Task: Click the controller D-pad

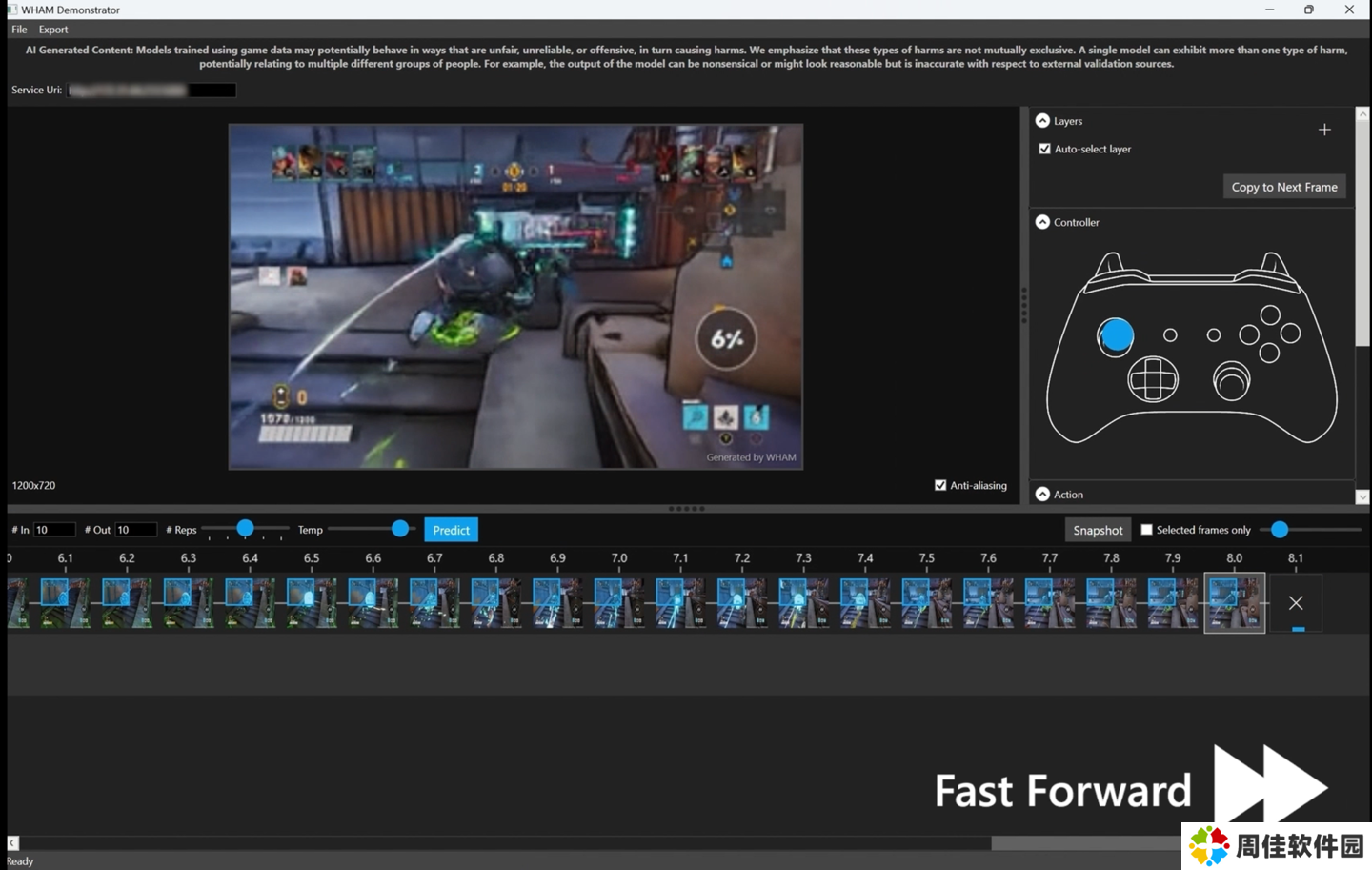Action: pyautogui.click(x=1153, y=380)
